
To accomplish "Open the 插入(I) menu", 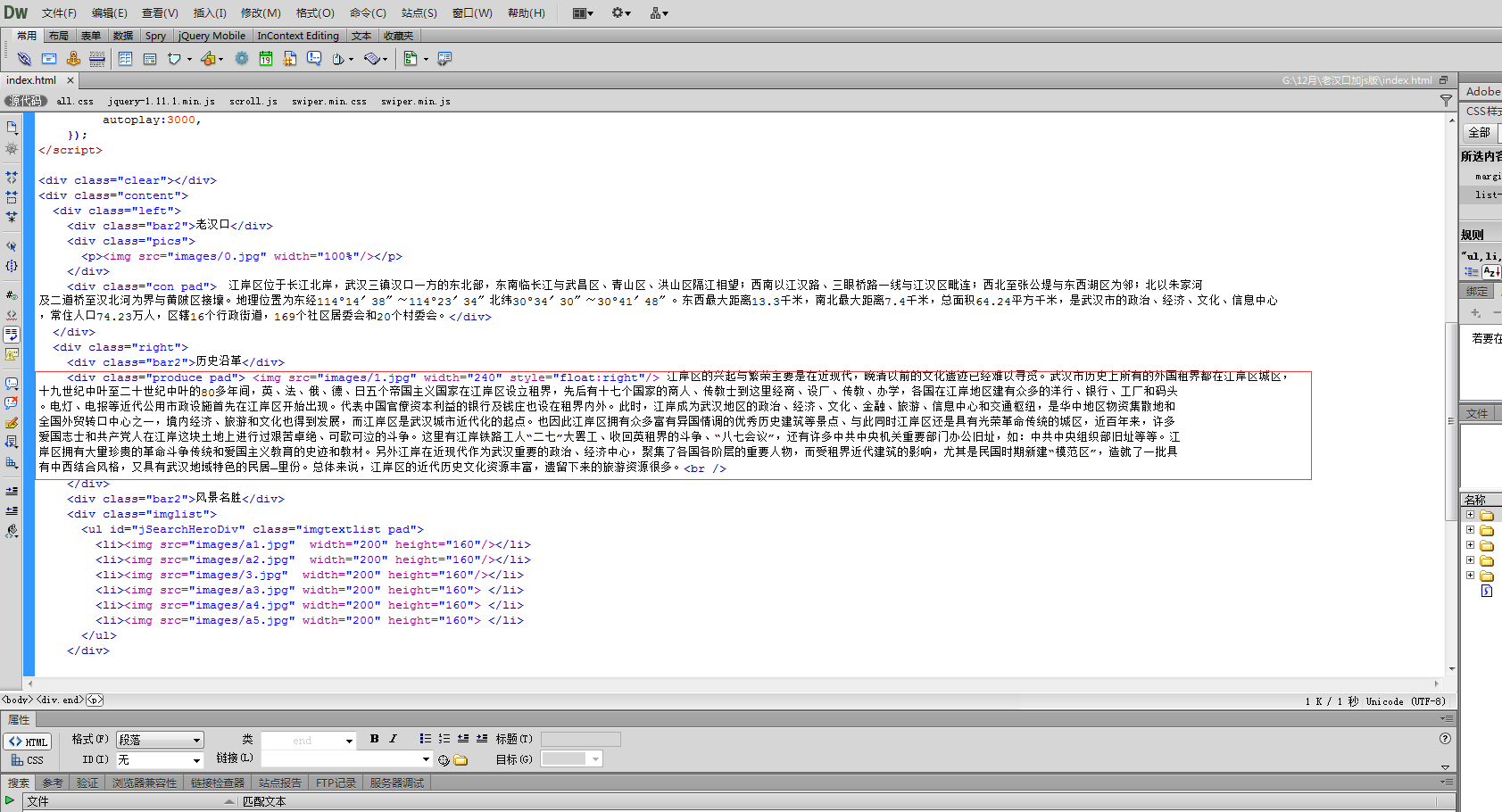I will [210, 13].
